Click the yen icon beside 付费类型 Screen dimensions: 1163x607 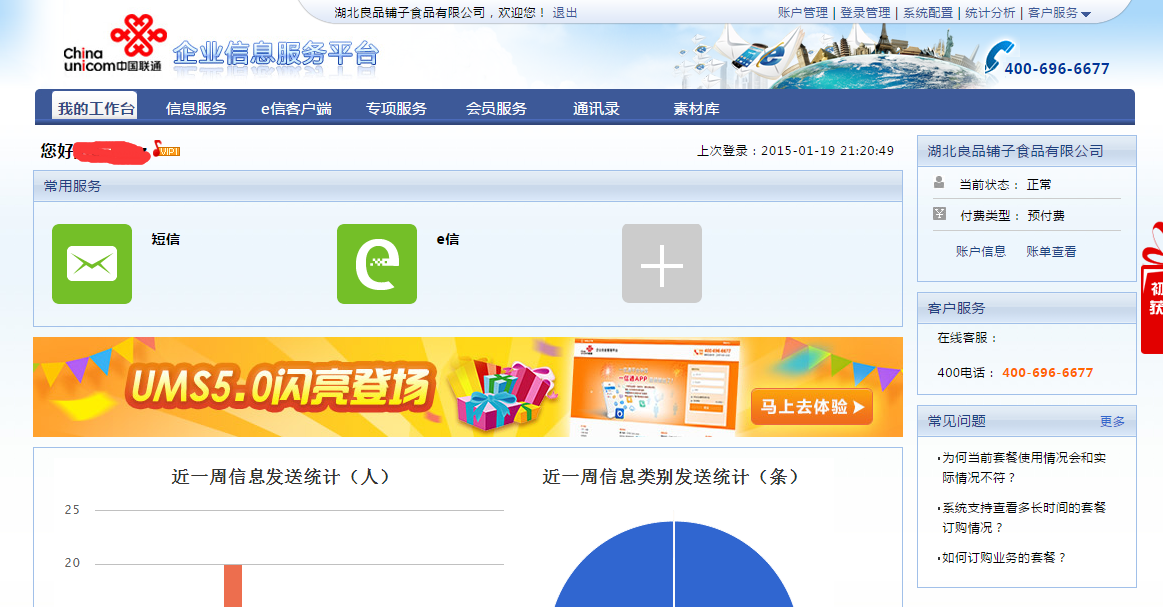click(939, 214)
